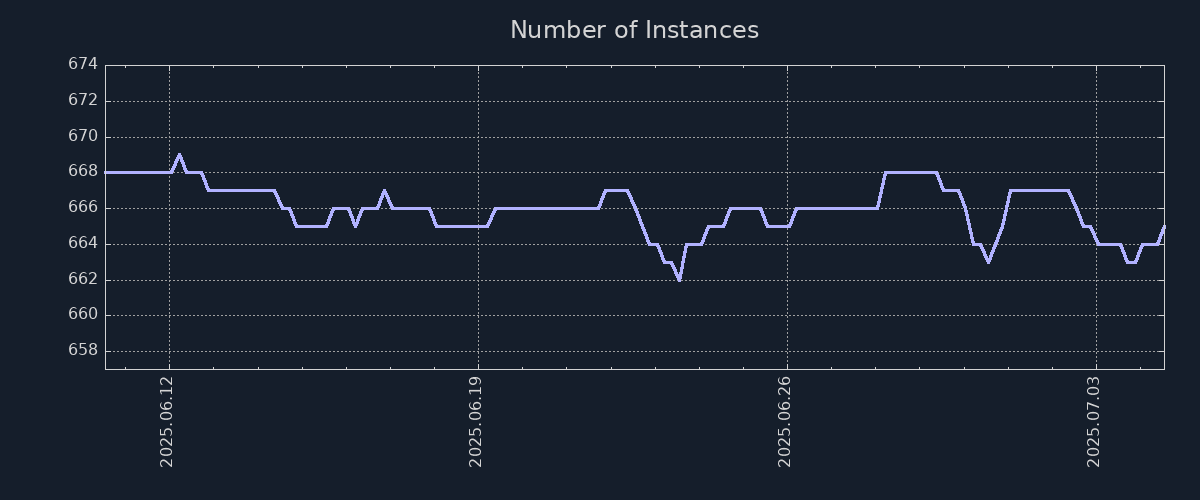1200x500 pixels.
Task: Click the line dip at 663 after 06.26
Action: [988, 261]
